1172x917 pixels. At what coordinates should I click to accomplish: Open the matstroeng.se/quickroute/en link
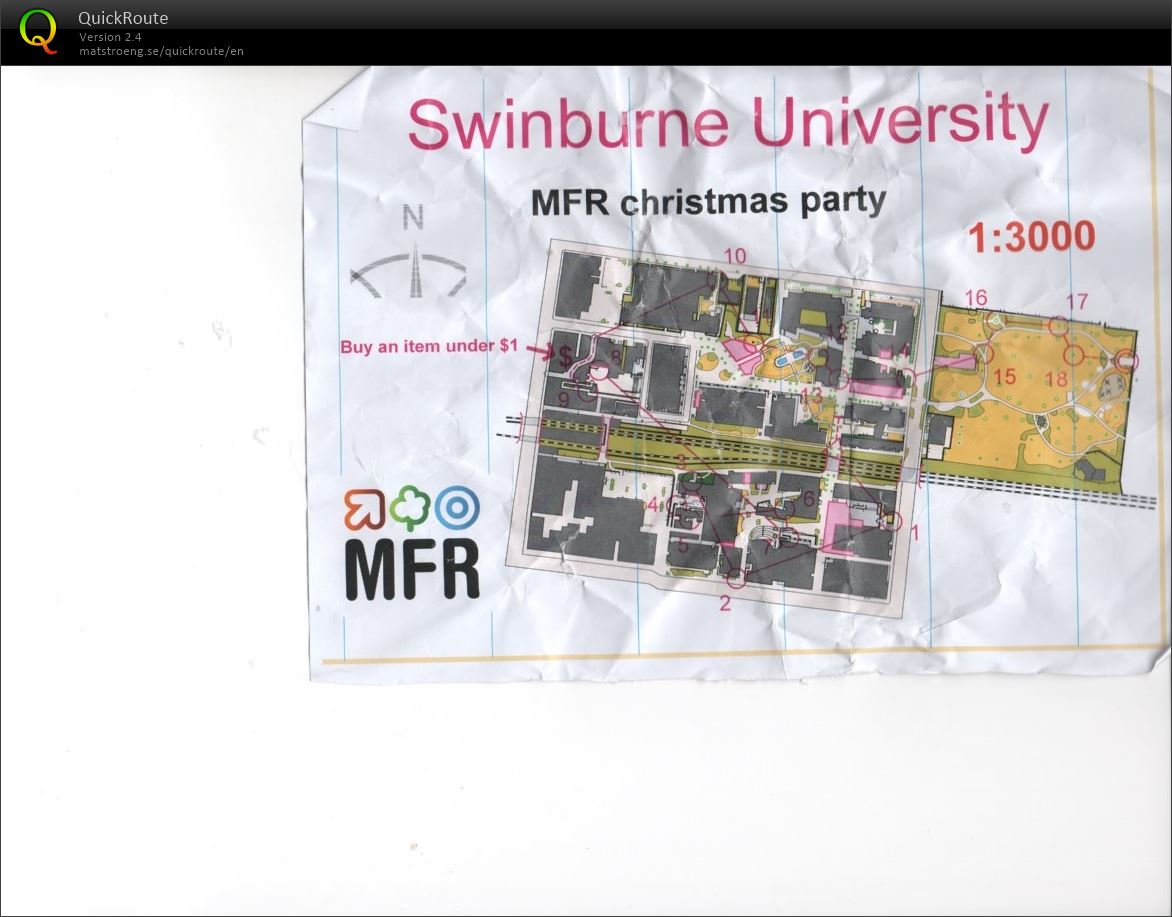click(x=161, y=51)
